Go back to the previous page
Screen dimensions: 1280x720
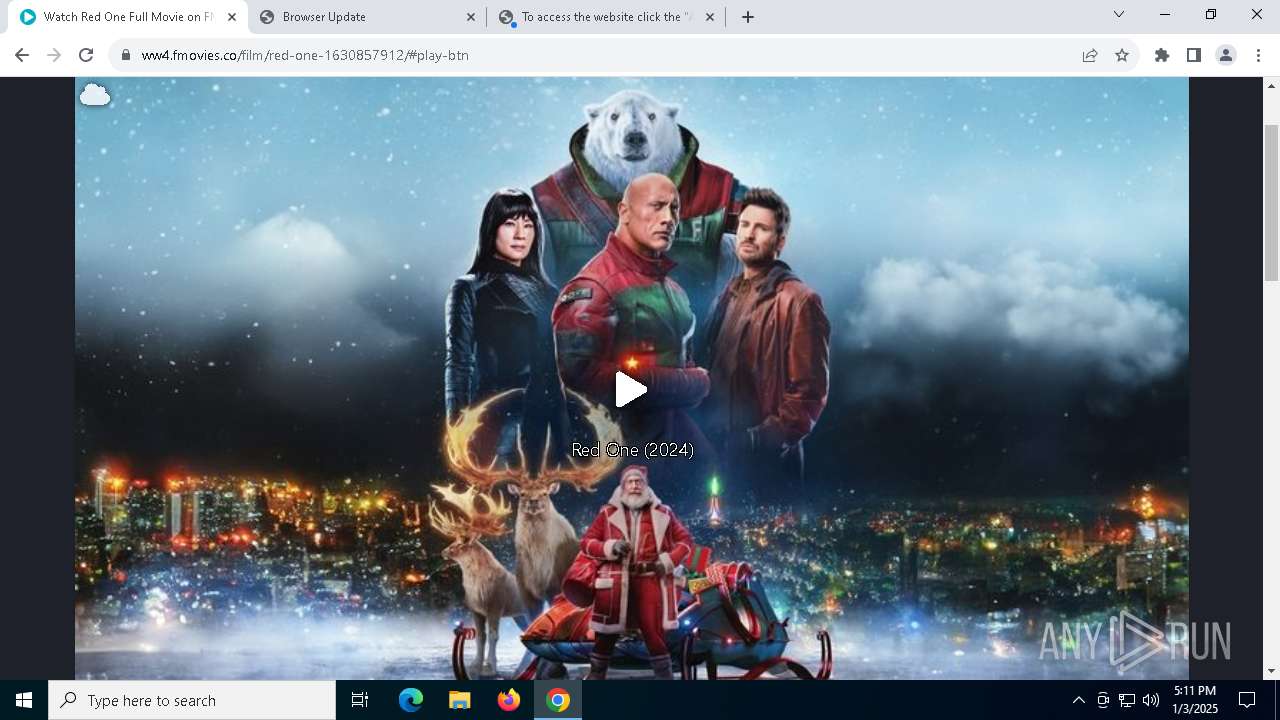pos(22,55)
